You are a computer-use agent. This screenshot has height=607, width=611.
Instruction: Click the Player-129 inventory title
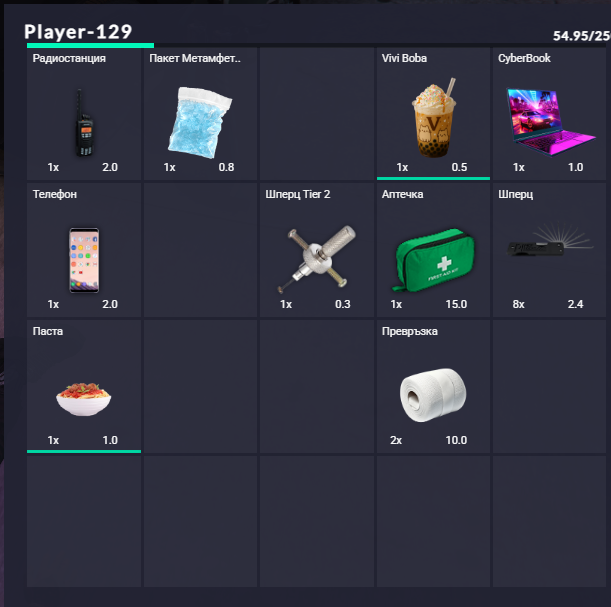point(78,32)
